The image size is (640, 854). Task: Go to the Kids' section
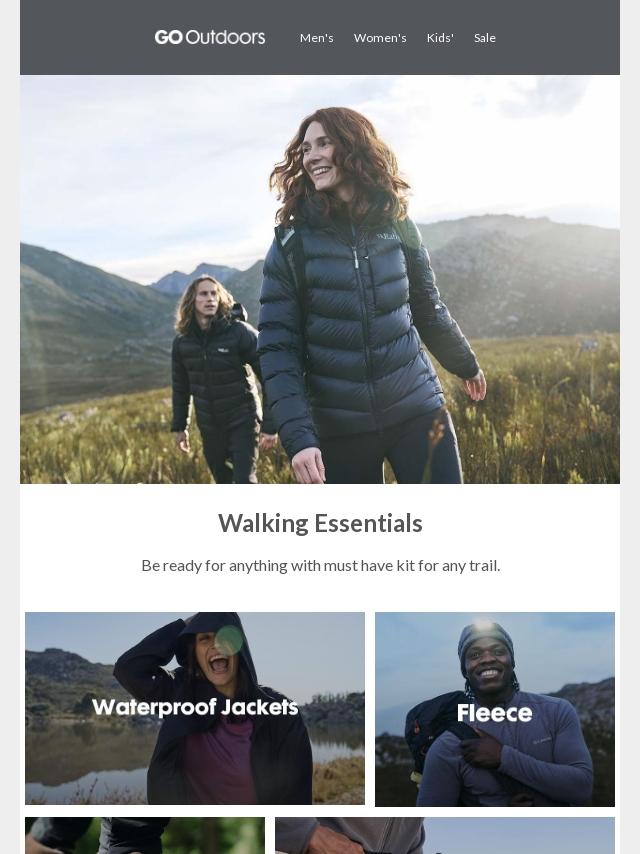pos(440,38)
